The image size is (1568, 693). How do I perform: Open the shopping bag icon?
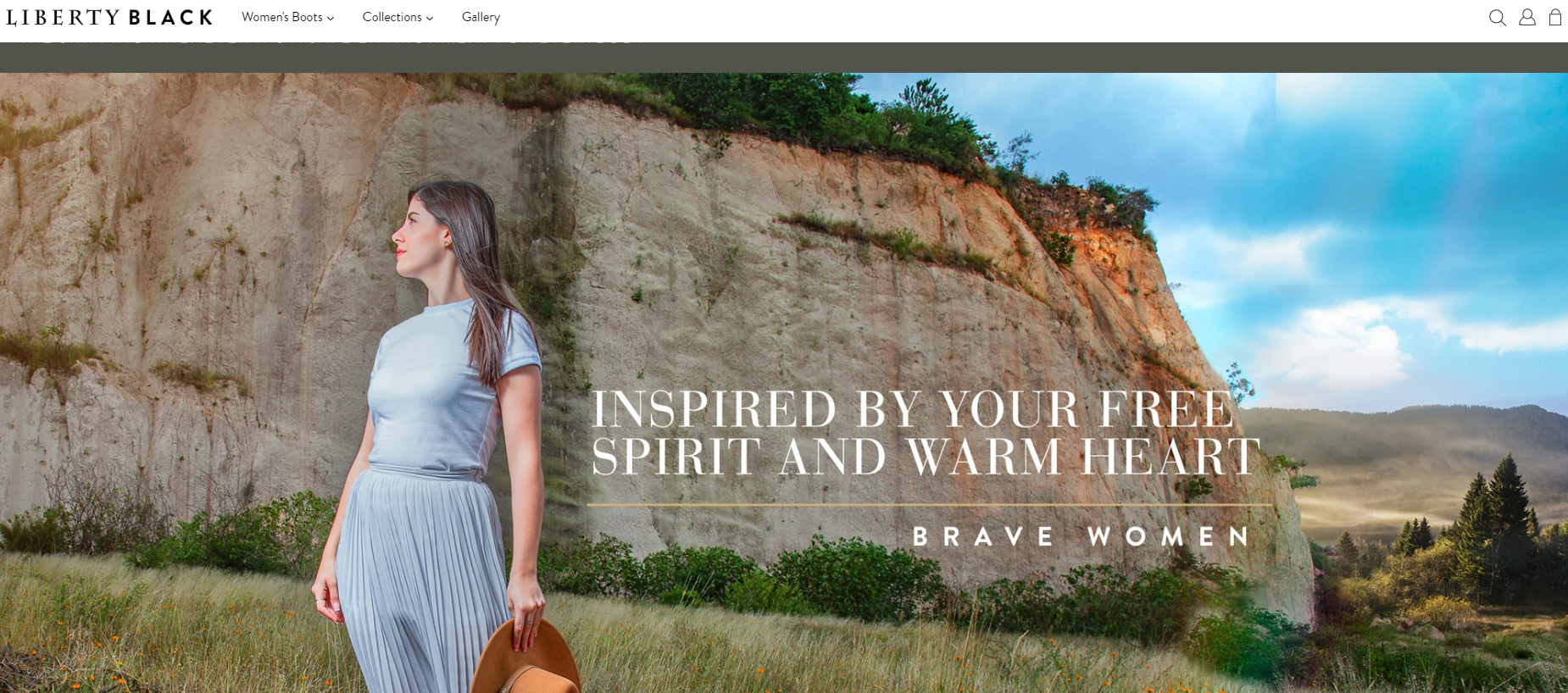pos(1555,17)
